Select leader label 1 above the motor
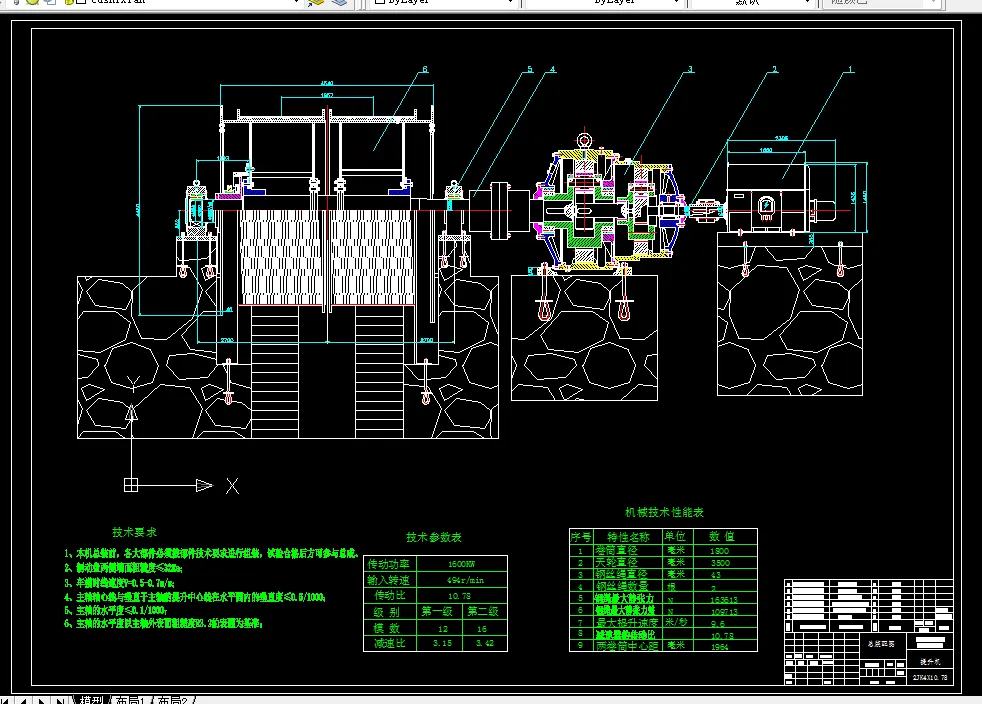 pos(850,69)
